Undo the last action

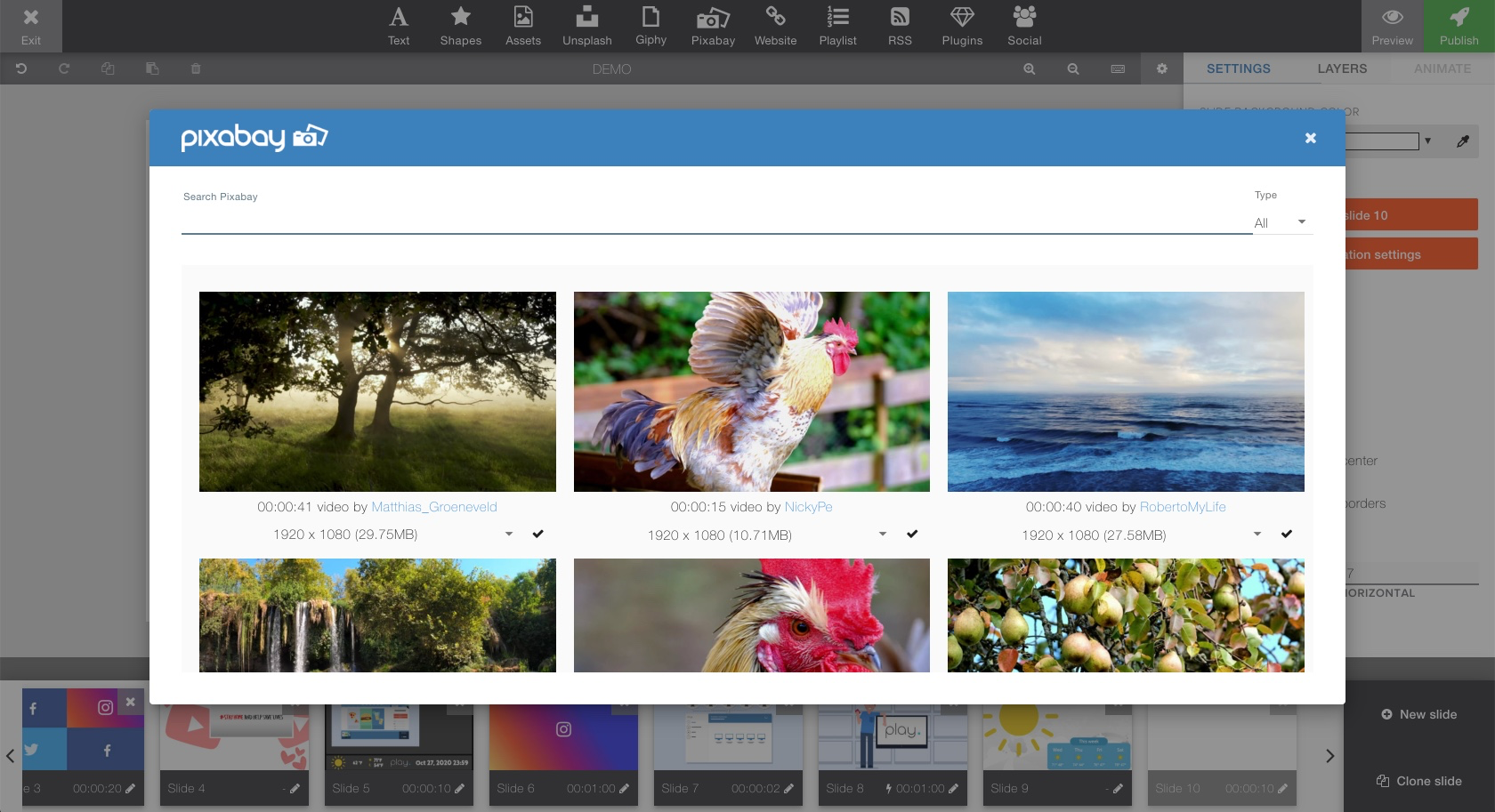(21, 68)
